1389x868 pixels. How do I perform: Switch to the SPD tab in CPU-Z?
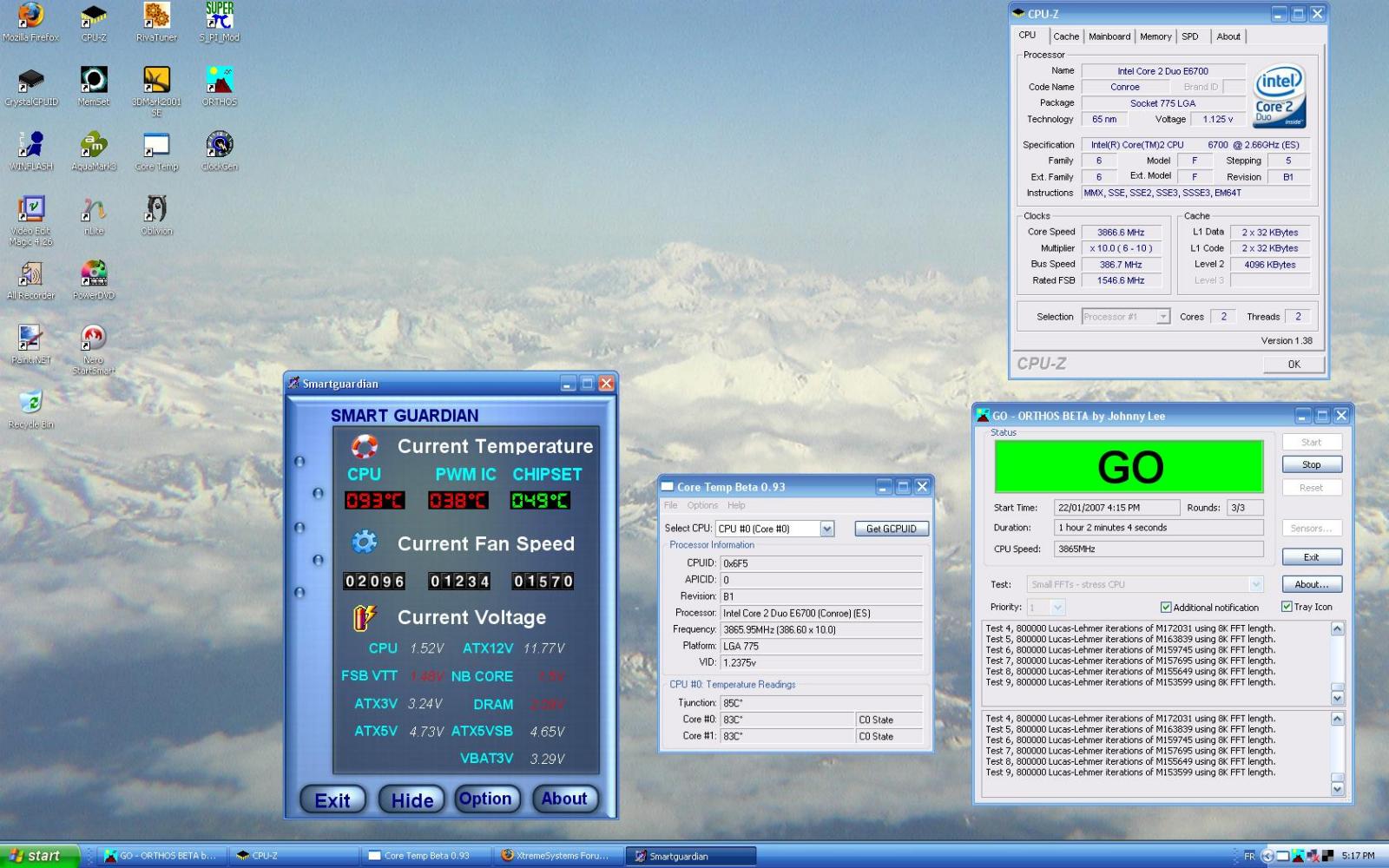pos(1190,36)
